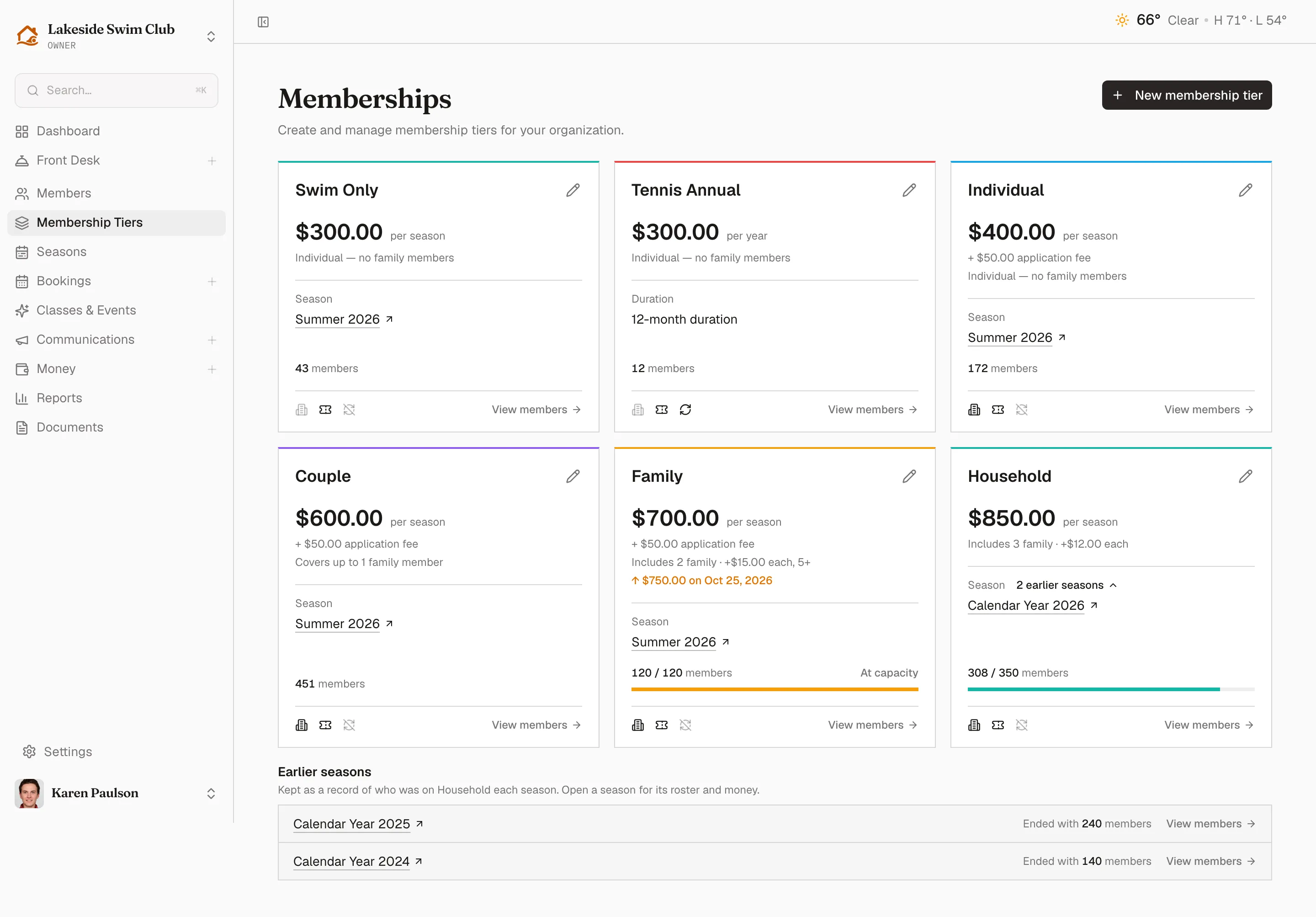Focus the Search input field
Image resolution: width=1316 pixels, height=917 pixels.
pyautogui.click(x=117, y=91)
